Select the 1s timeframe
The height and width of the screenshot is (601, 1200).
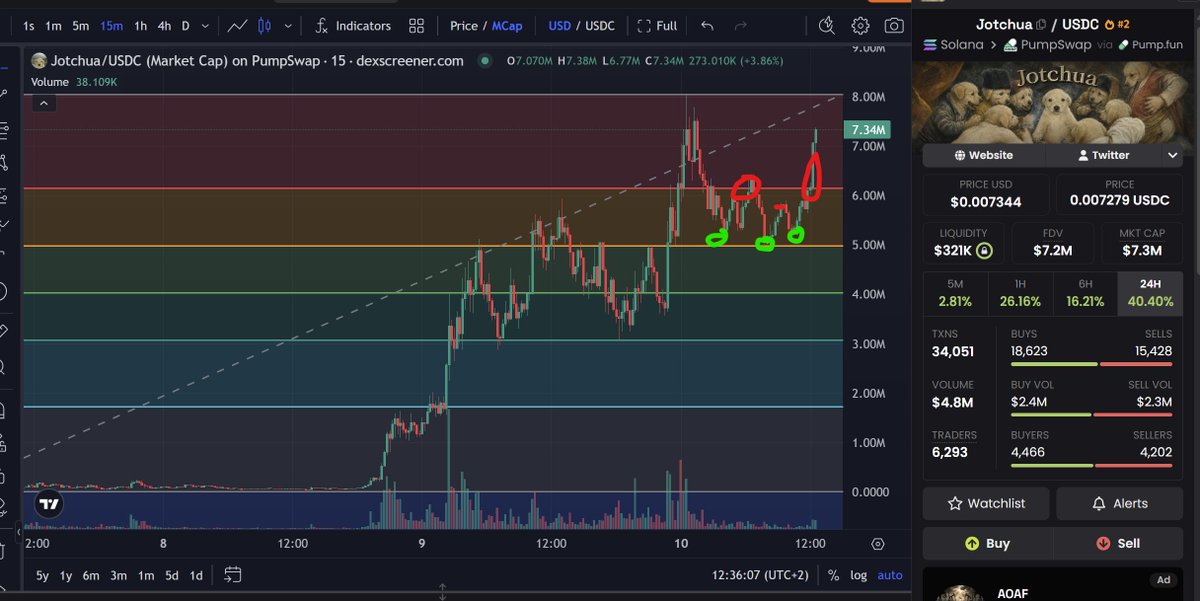29,26
